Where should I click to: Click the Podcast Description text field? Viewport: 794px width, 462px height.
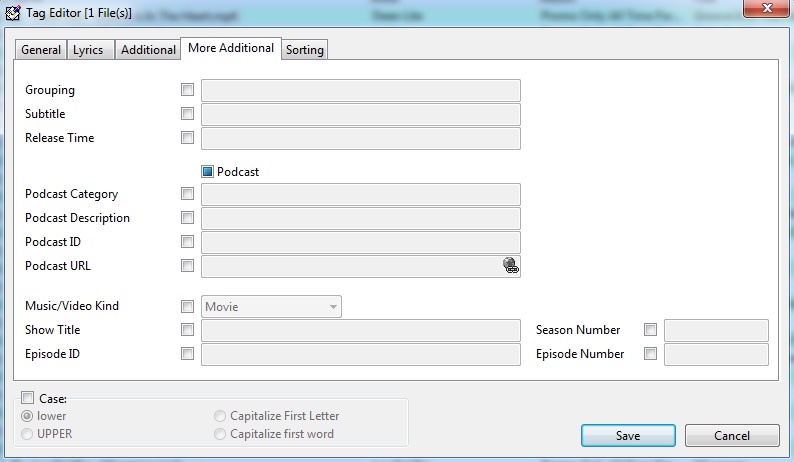click(x=361, y=218)
